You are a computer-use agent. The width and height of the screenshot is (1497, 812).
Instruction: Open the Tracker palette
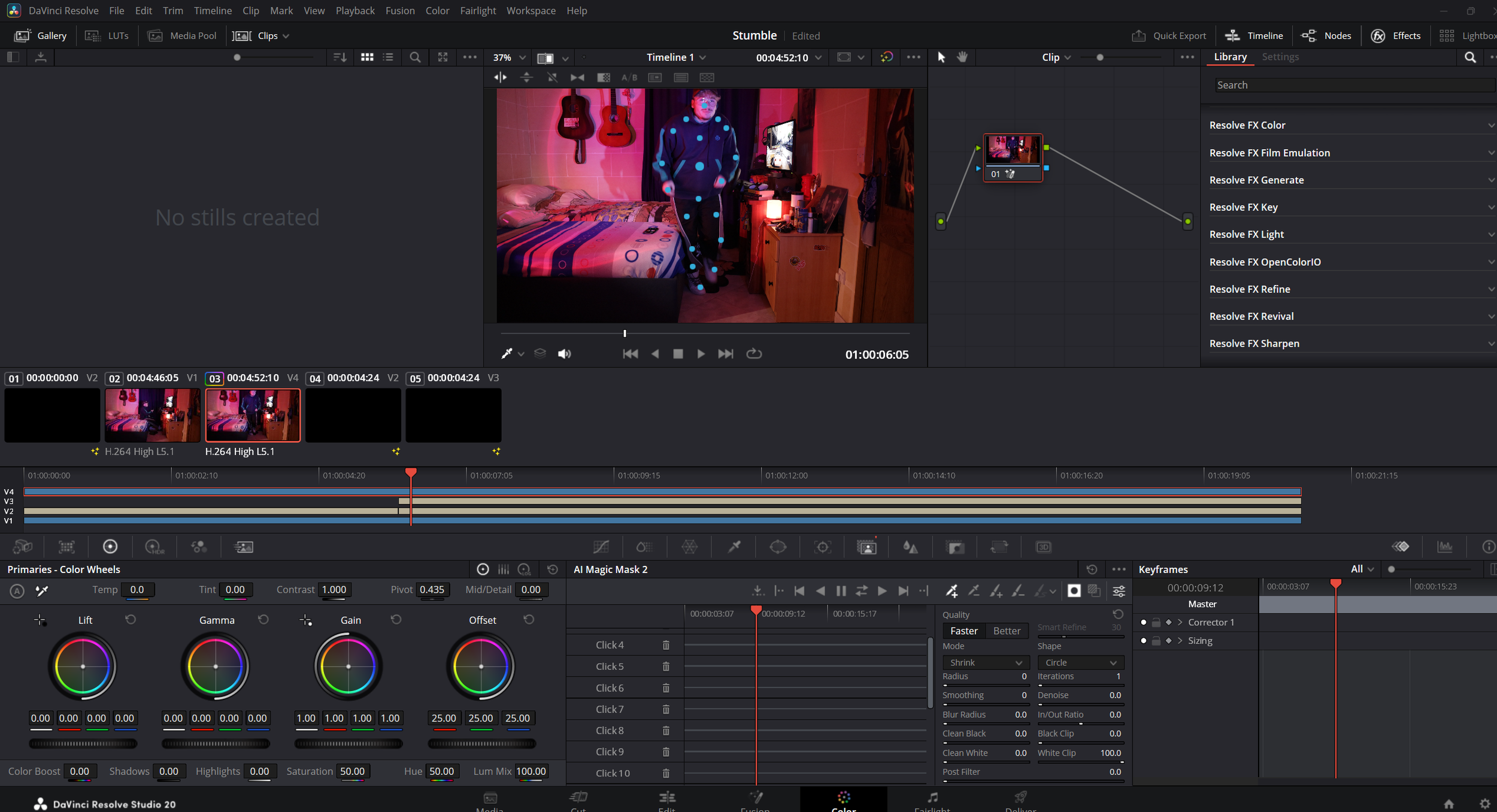click(x=822, y=547)
